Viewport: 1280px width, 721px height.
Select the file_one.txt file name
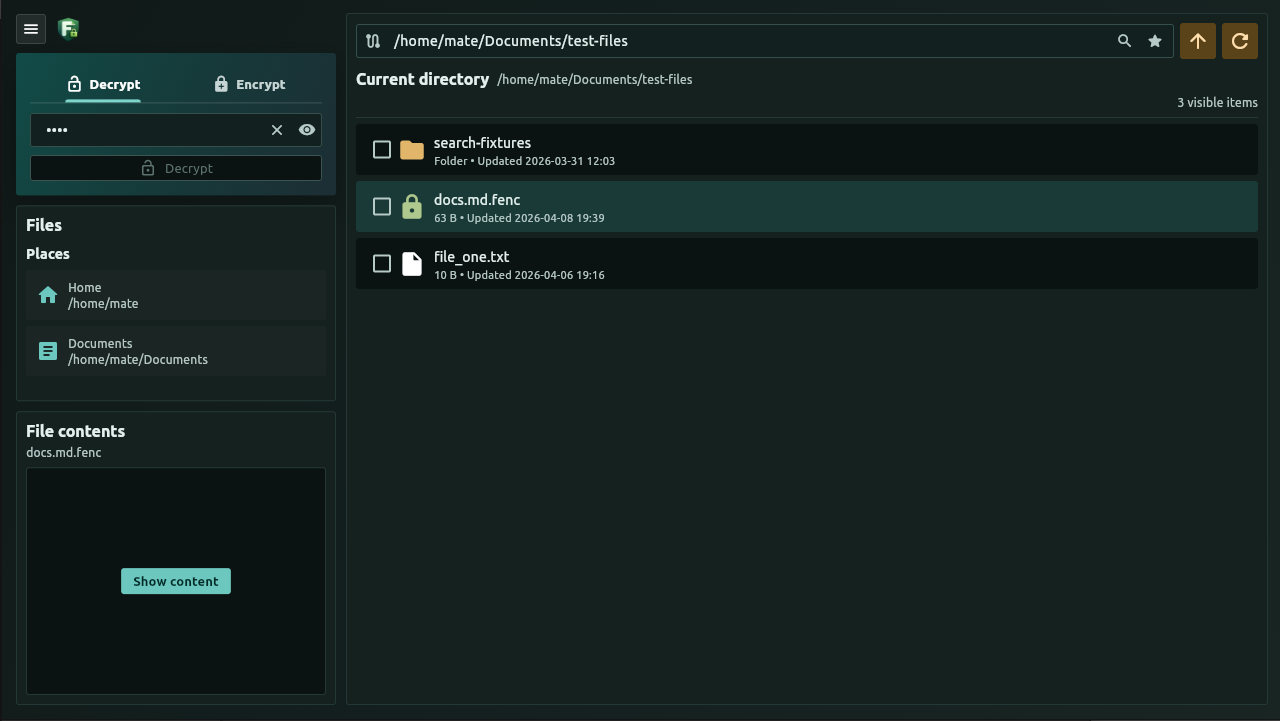(472, 257)
